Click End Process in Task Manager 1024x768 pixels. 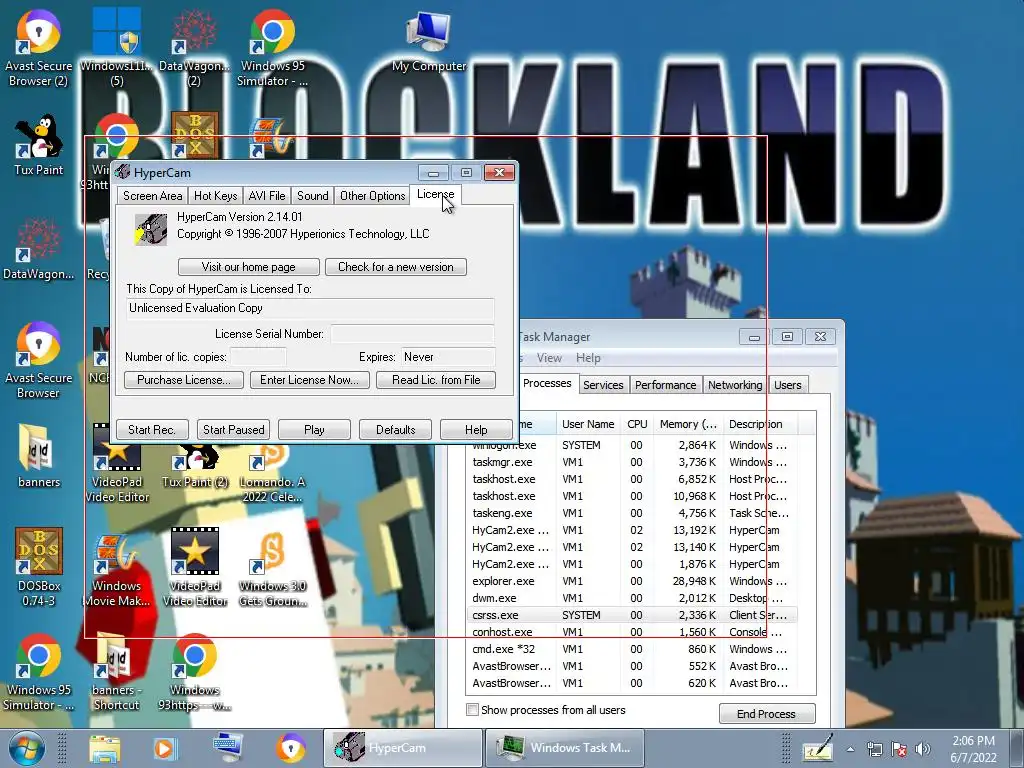[x=767, y=714]
